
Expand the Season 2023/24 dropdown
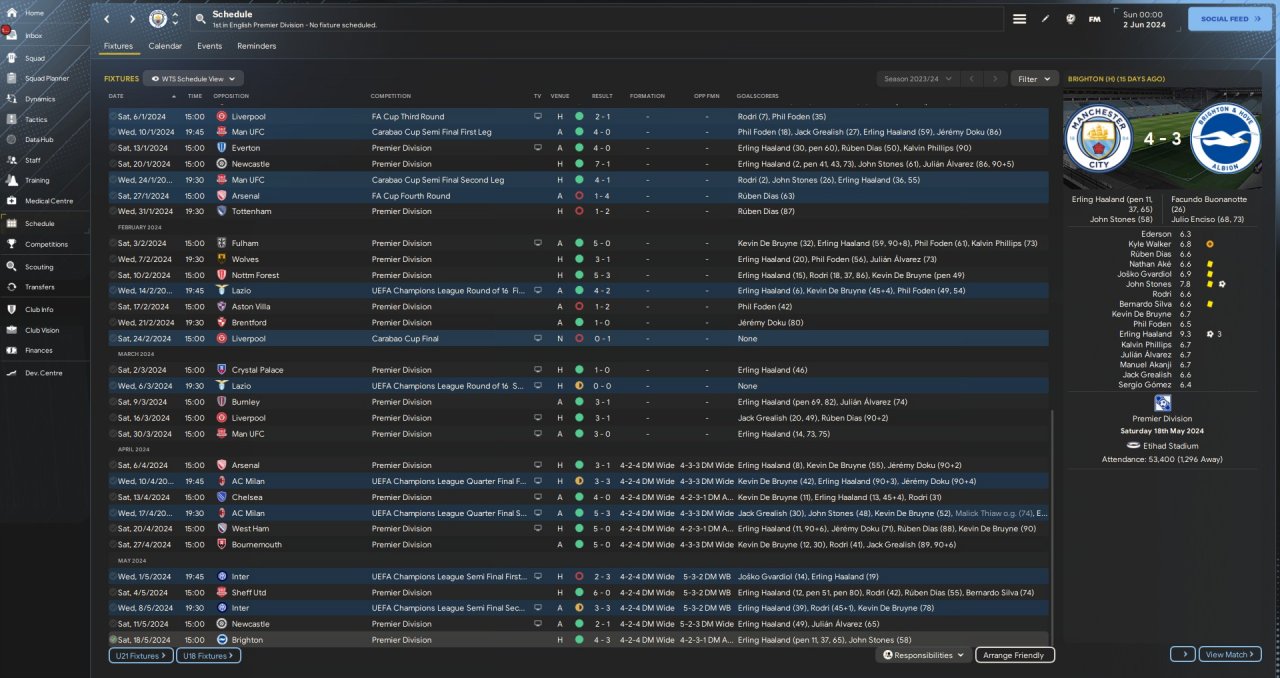pos(916,78)
